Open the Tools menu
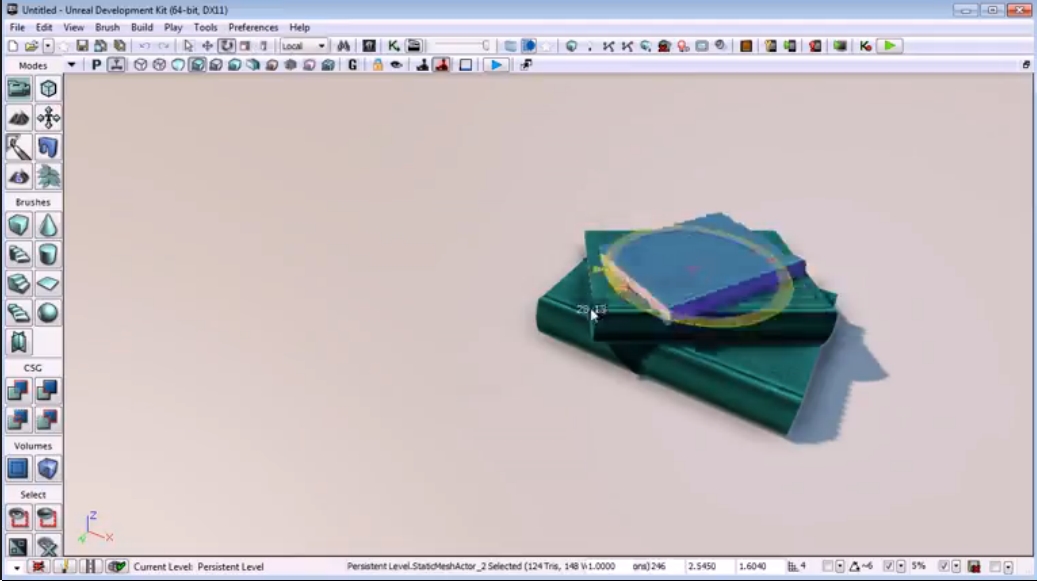The width and height of the screenshot is (1037, 581). click(x=205, y=28)
